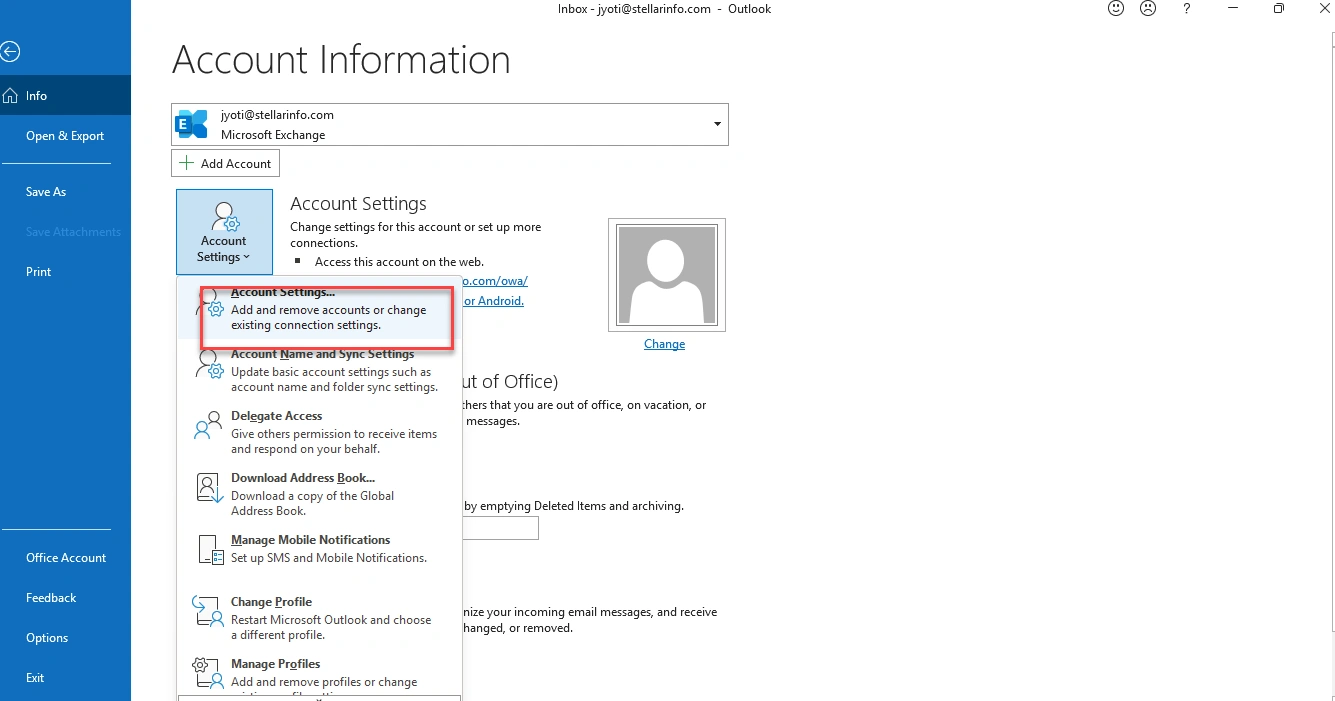The width and height of the screenshot is (1335, 701).
Task: Click the Info home icon in sidebar
Action: 10,95
